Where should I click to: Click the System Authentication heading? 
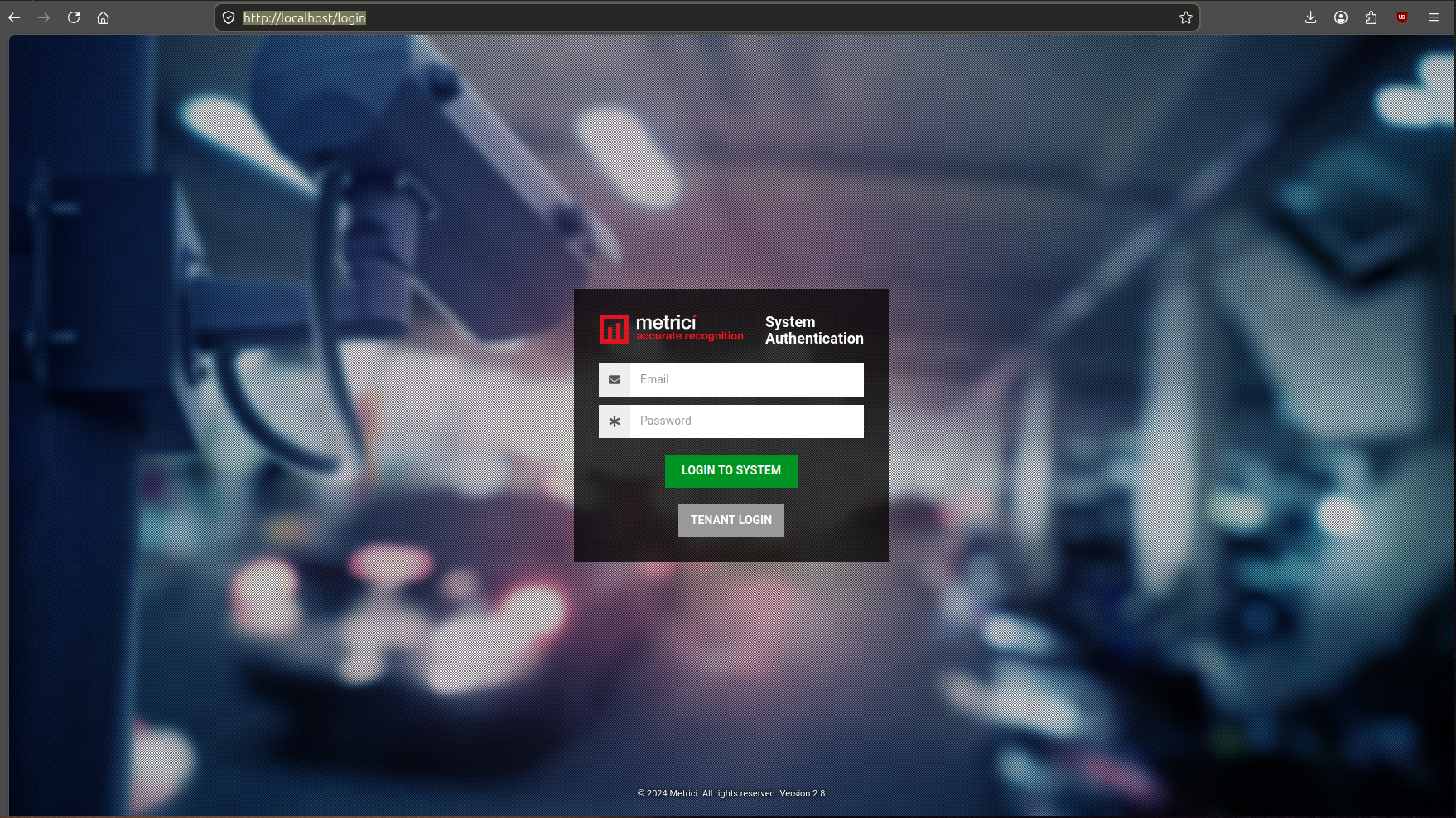click(x=814, y=330)
